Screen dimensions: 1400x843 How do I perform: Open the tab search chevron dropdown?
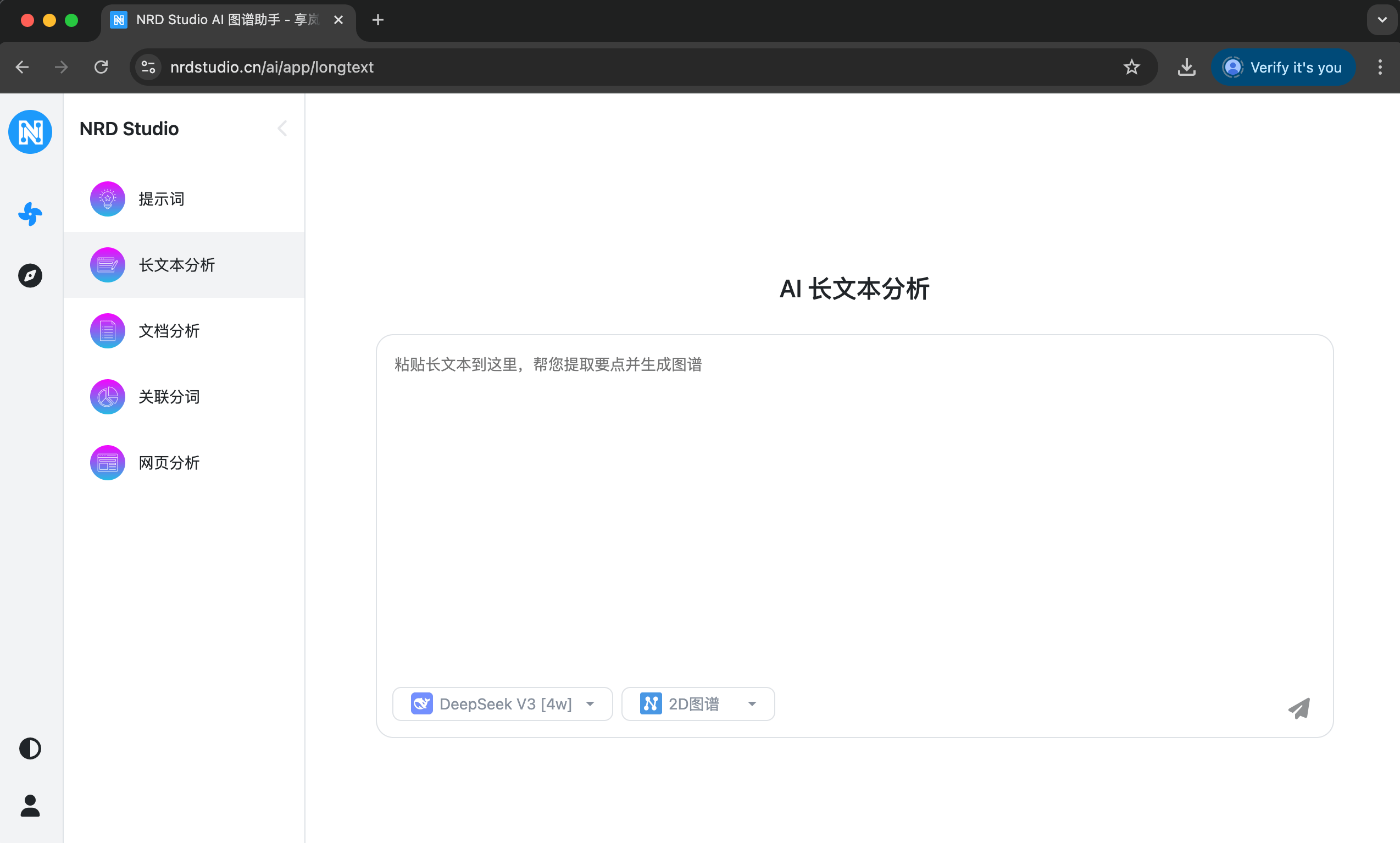pyautogui.click(x=1382, y=20)
